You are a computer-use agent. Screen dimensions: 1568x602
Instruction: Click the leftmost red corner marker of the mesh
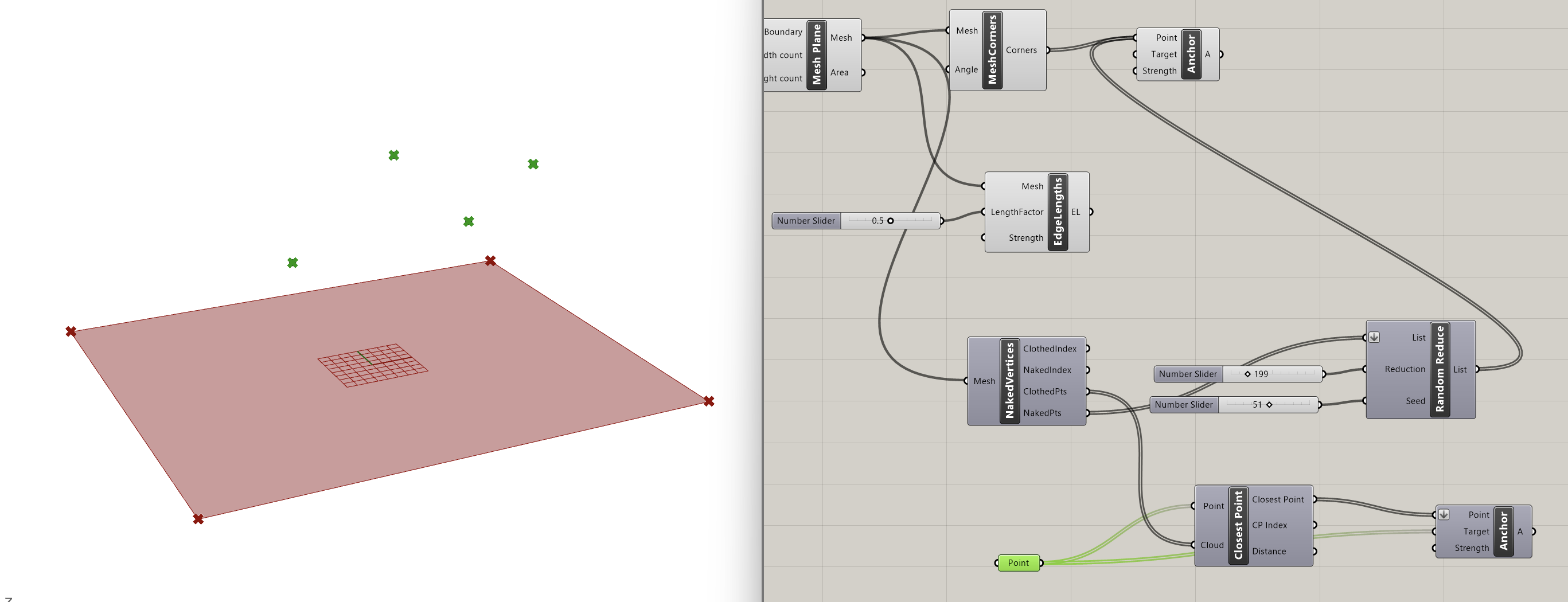[x=71, y=332]
